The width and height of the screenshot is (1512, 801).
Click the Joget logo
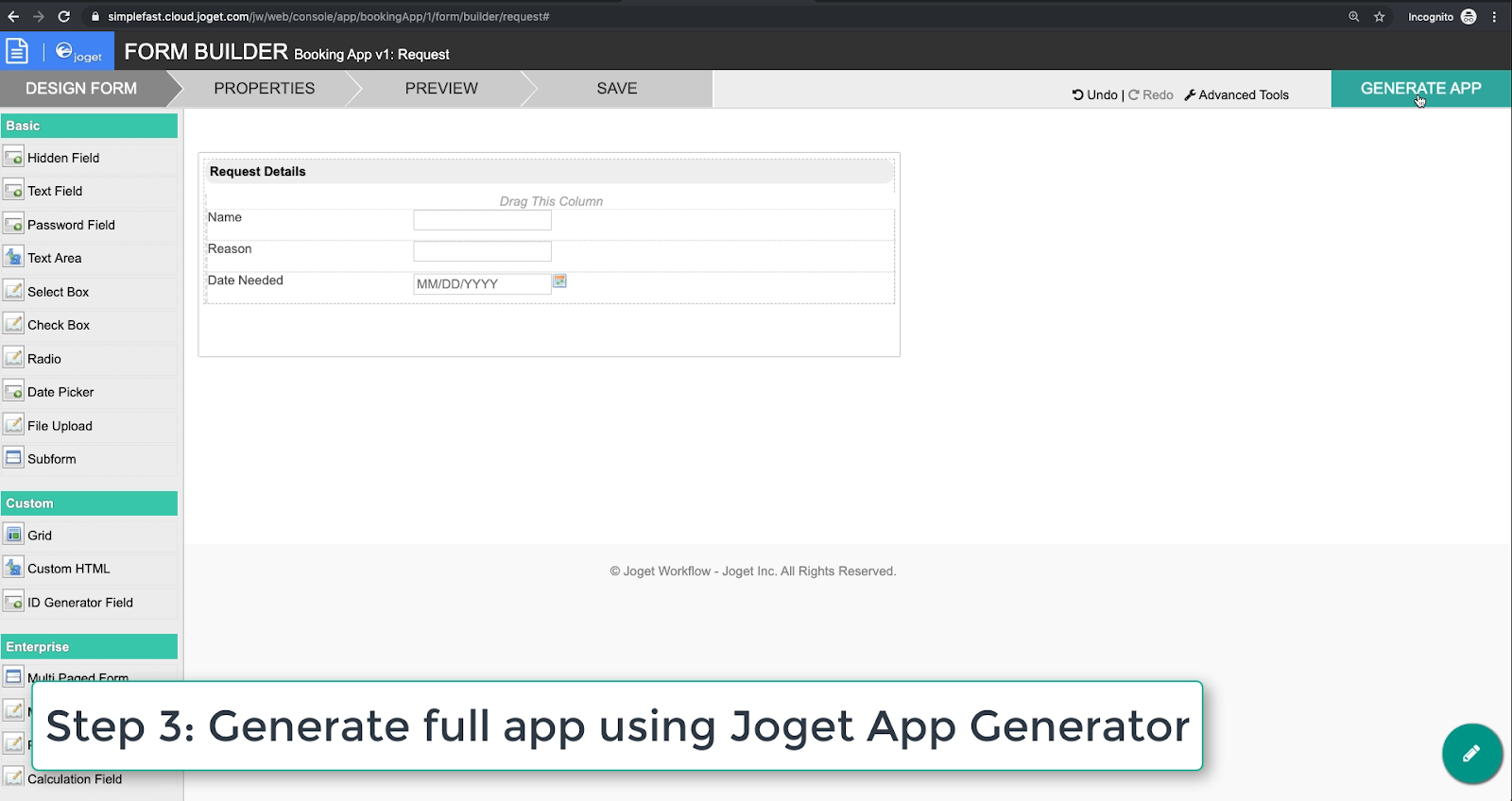[x=78, y=52]
